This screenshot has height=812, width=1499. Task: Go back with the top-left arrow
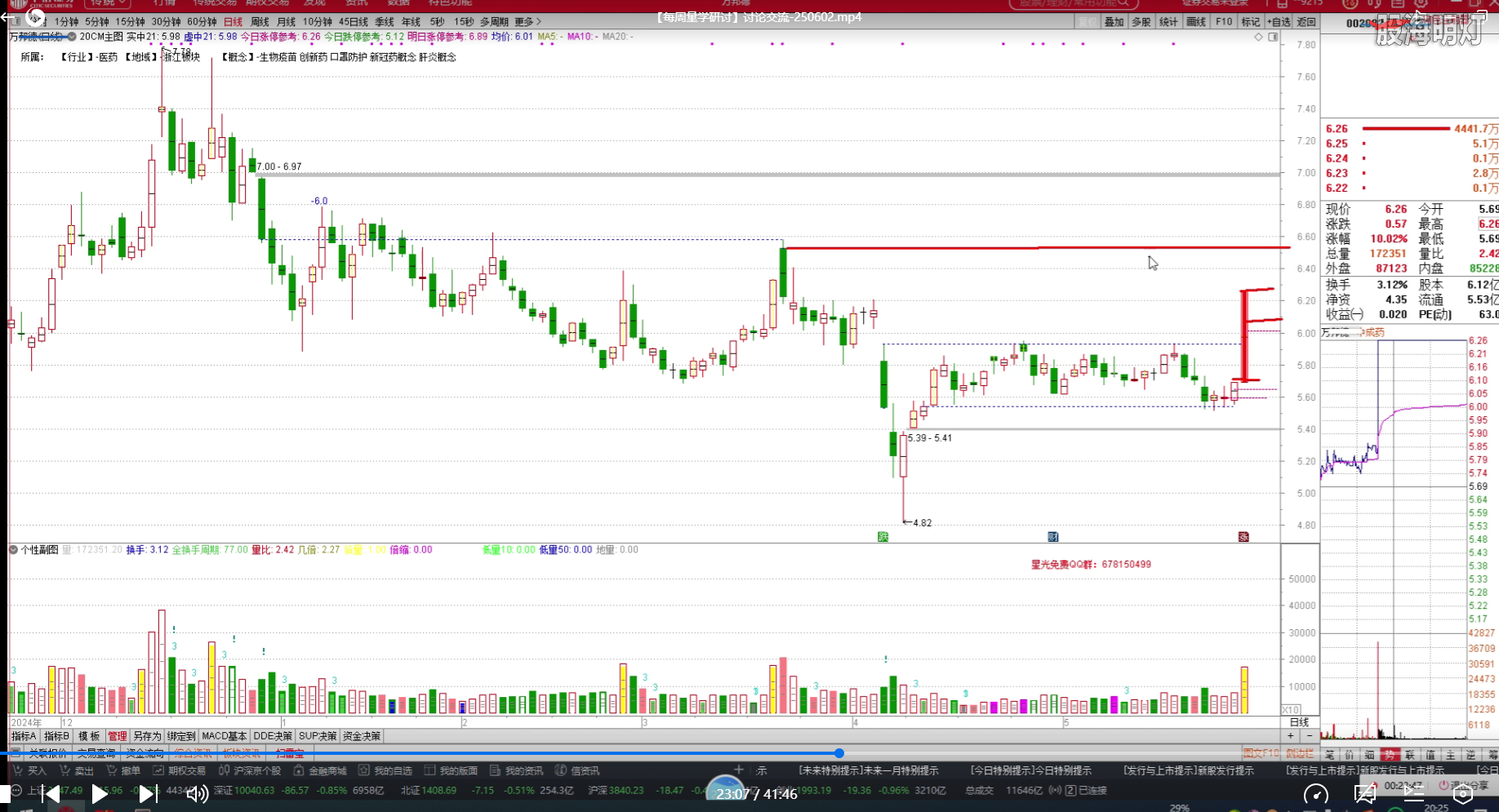coord(7,16)
